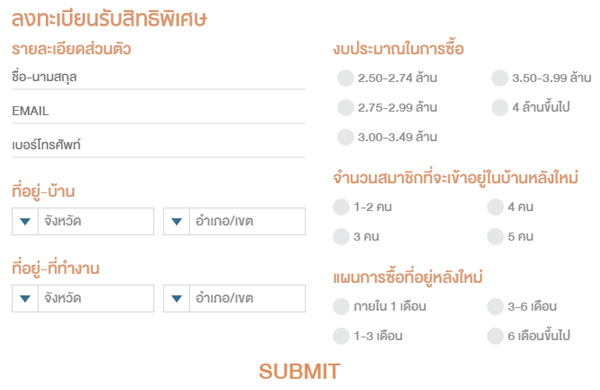
Task: Expand workplace อำเภอ/เขต dropdown
Action: (x=234, y=298)
